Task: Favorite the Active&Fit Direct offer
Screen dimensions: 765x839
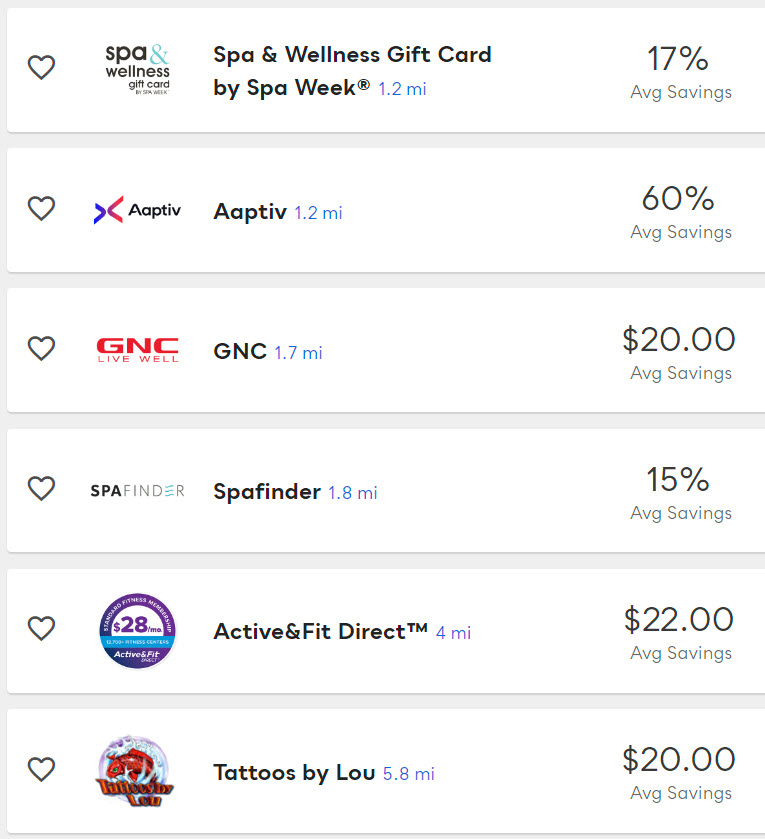Action: [x=41, y=628]
